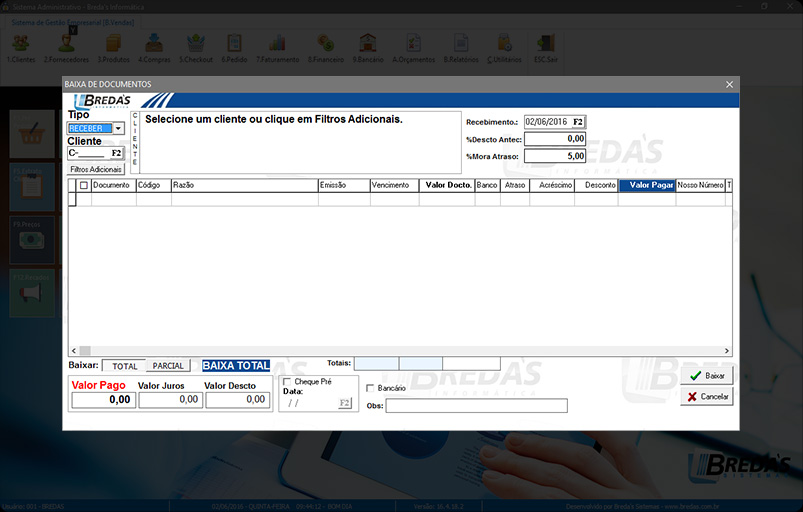Screen dimensions: 803x512
Task: Click the 3.Produtos toolbar icon
Action: pyautogui.click(x=113, y=45)
